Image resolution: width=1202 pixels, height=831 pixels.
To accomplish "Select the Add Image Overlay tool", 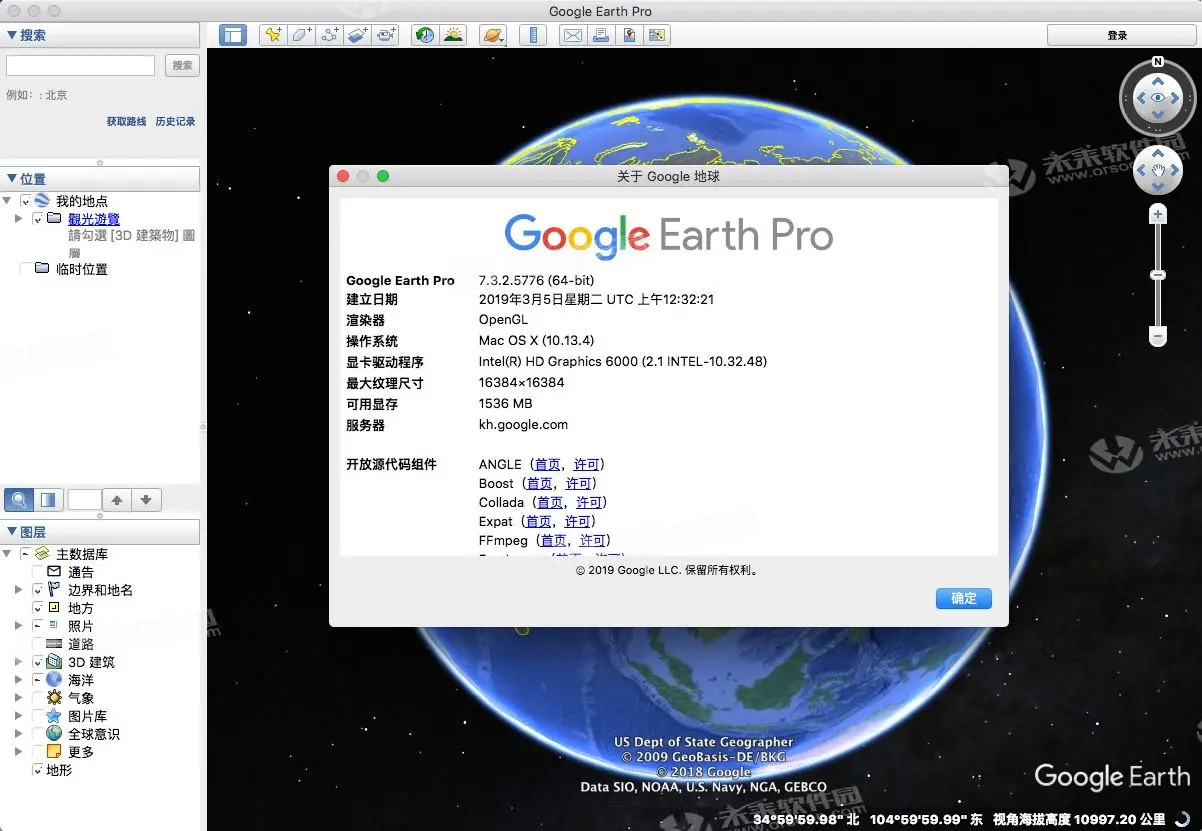I will coord(357,35).
